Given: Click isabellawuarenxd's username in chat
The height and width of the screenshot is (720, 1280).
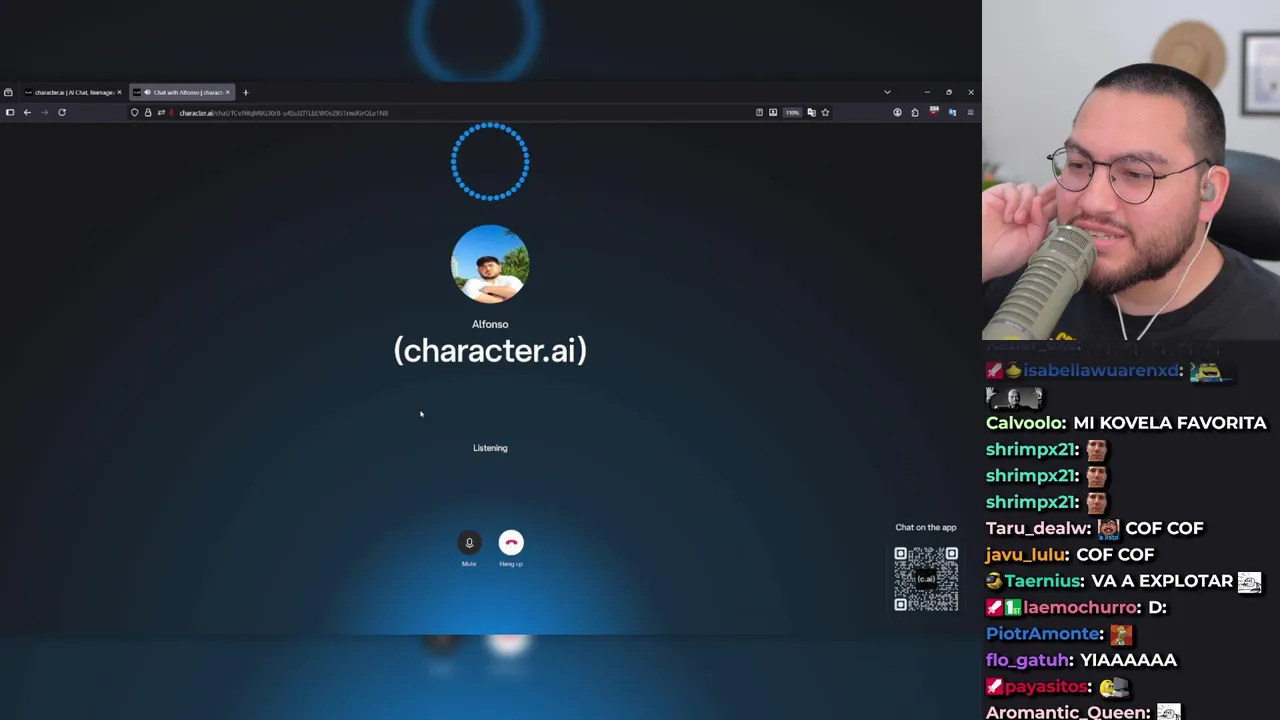Looking at the screenshot, I should (x=1101, y=370).
